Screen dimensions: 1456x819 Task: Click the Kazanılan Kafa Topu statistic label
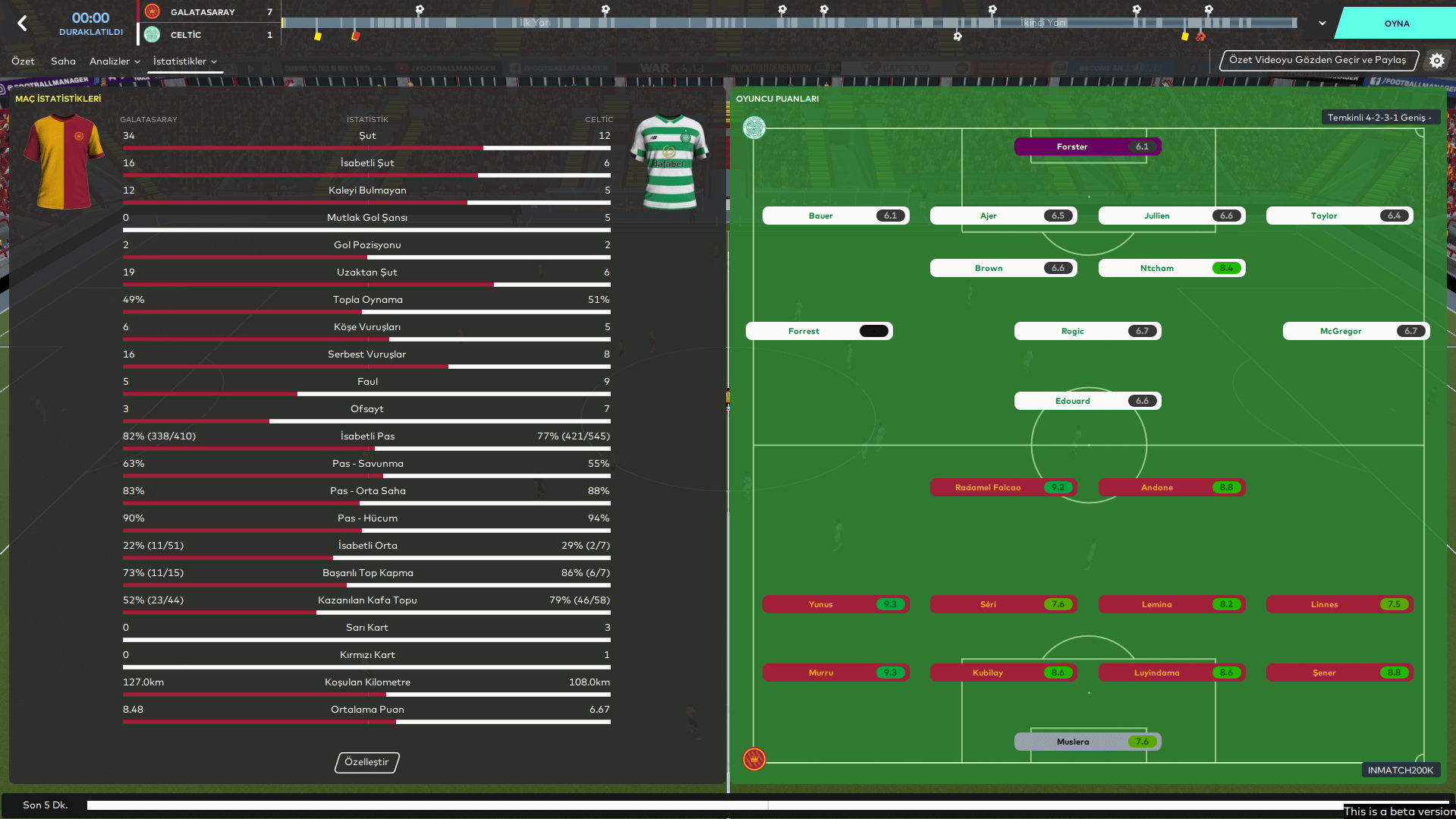click(367, 600)
